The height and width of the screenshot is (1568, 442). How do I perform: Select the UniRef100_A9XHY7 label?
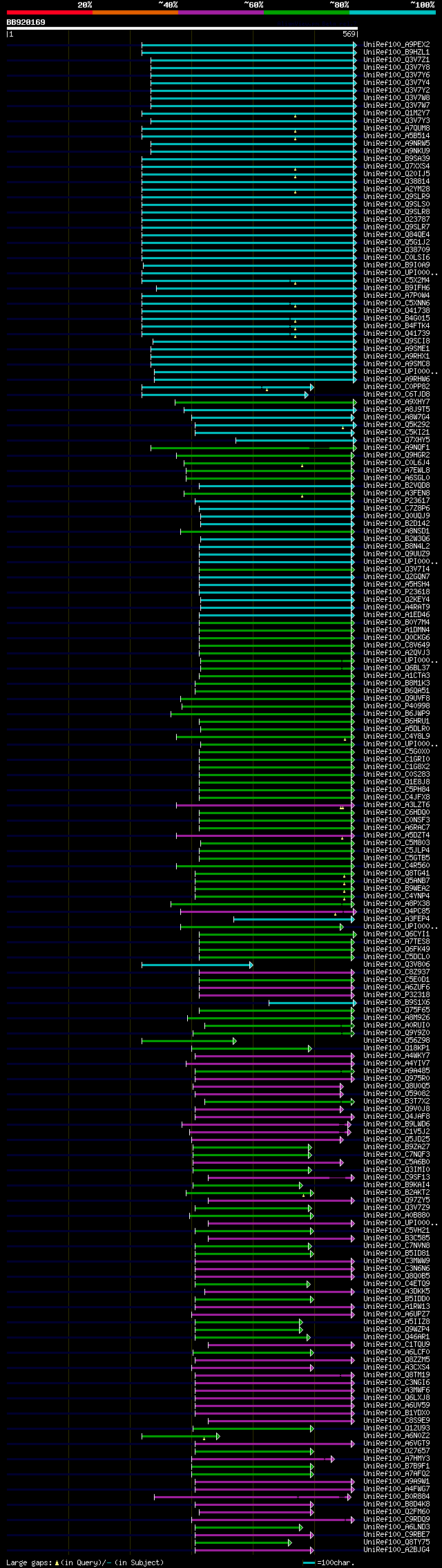396,402
